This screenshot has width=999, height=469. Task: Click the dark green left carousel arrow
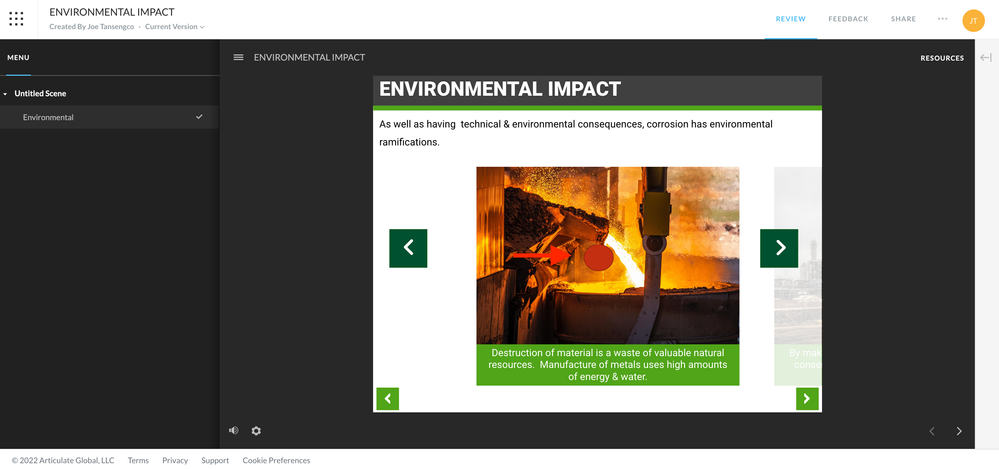[408, 248]
